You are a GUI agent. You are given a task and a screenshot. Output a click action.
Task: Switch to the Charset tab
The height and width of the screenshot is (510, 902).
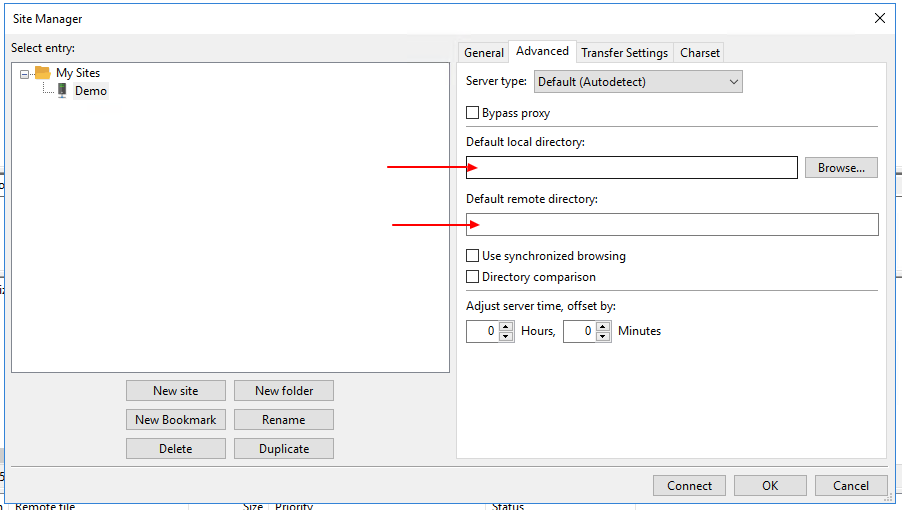(x=700, y=53)
